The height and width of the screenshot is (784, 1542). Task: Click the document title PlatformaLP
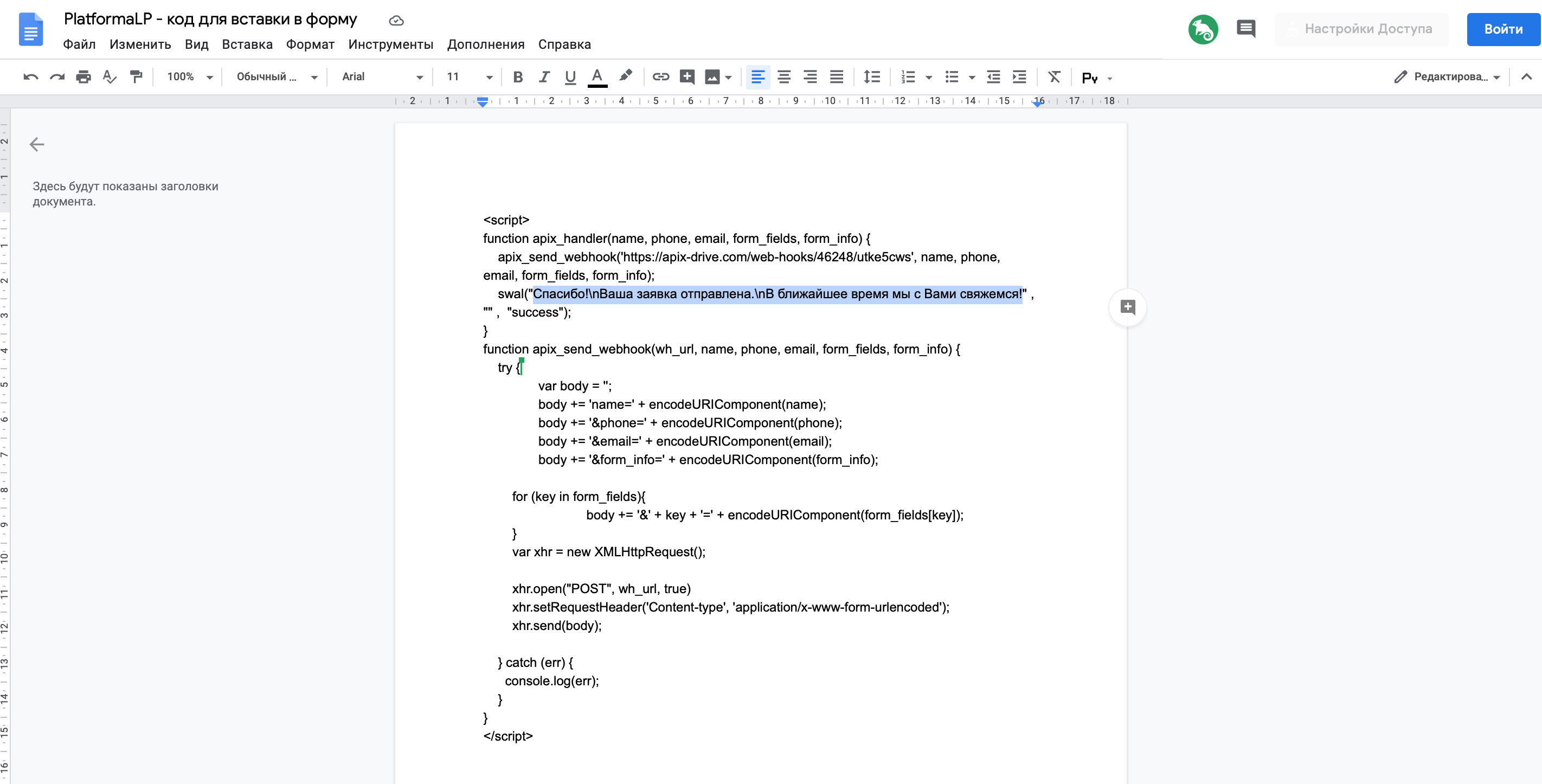coord(210,19)
